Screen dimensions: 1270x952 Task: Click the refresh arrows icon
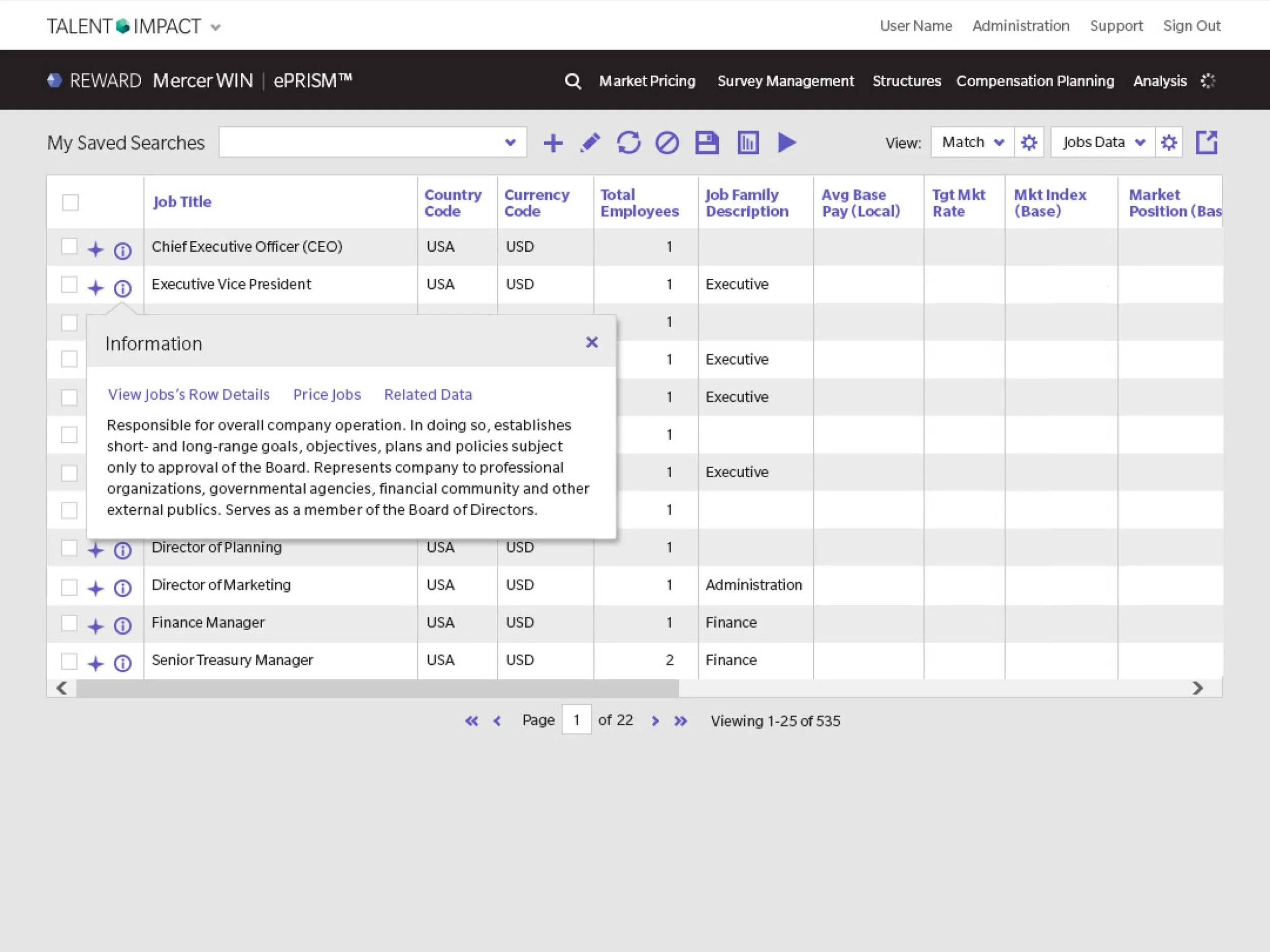pyautogui.click(x=629, y=143)
